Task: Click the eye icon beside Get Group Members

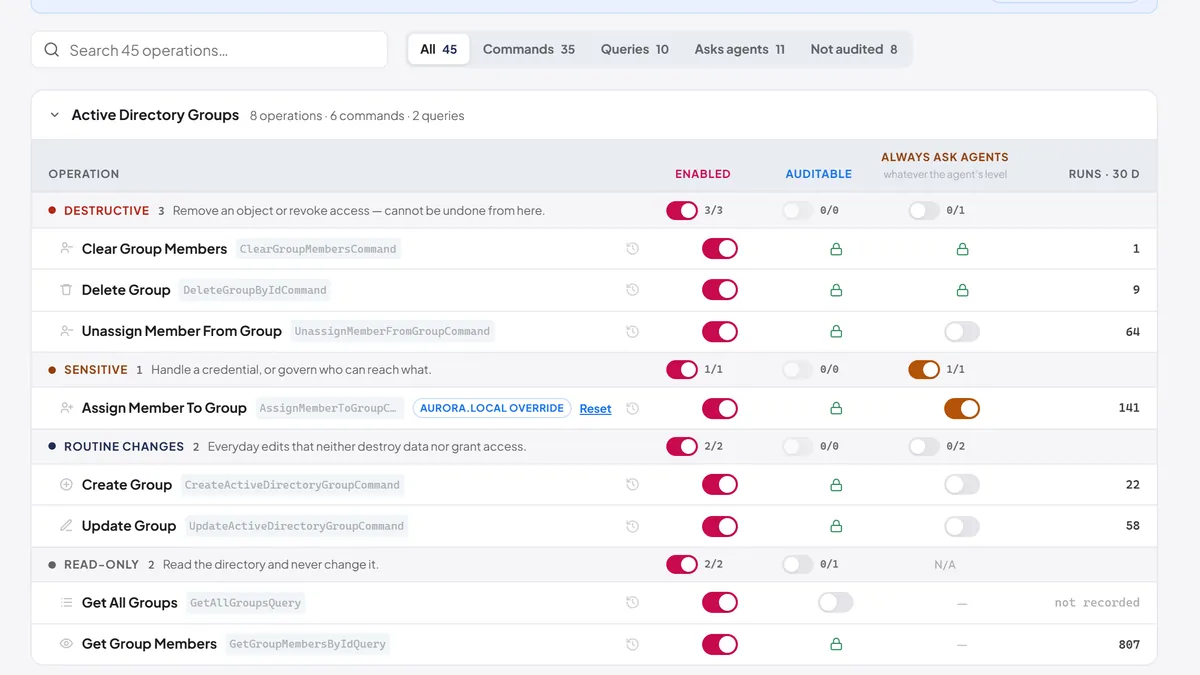Action: pyautogui.click(x=66, y=644)
